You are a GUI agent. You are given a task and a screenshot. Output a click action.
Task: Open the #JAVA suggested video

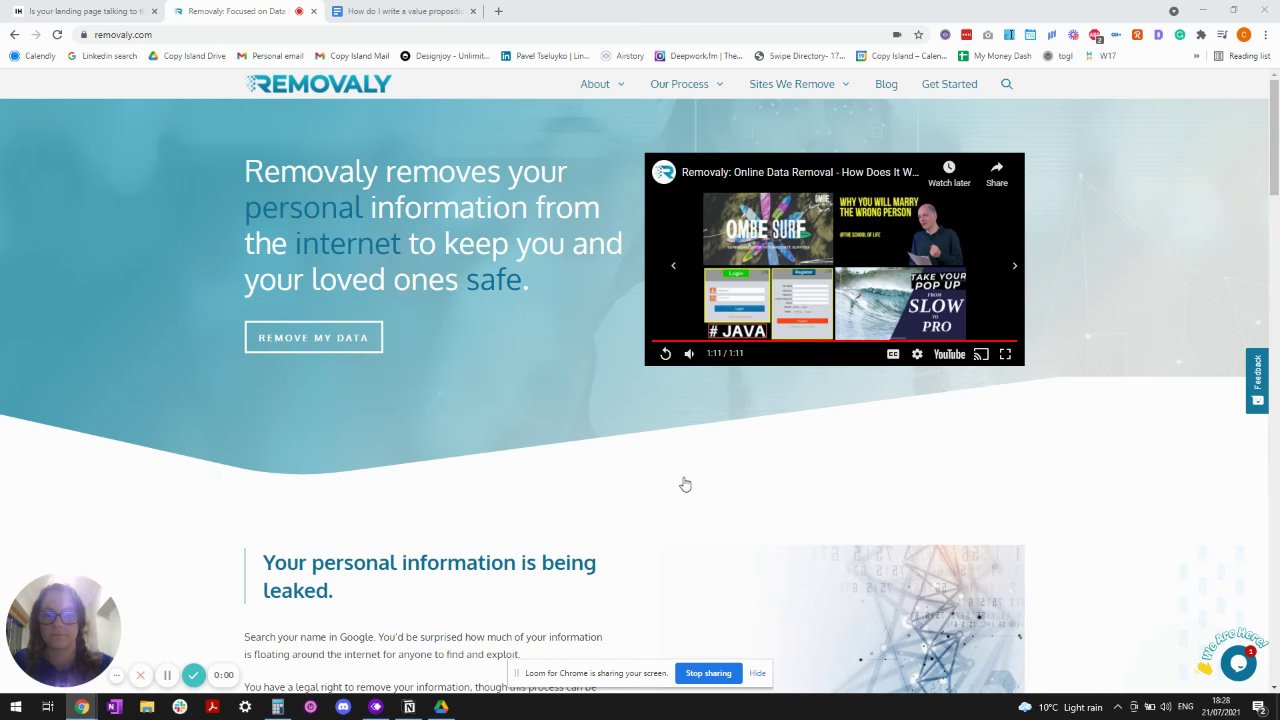click(x=768, y=304)
